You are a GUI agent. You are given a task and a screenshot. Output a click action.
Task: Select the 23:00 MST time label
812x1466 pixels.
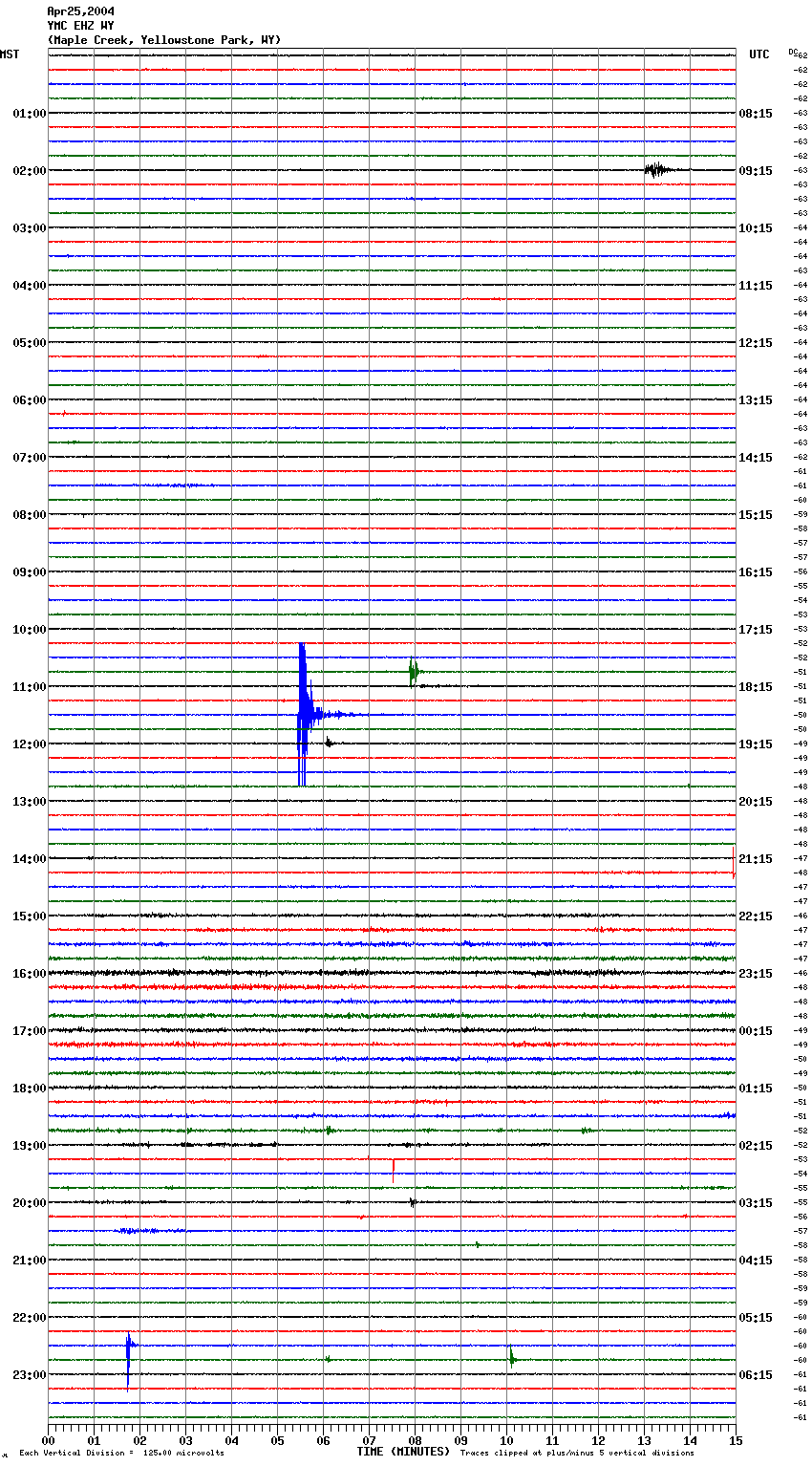click(30, 1375)
